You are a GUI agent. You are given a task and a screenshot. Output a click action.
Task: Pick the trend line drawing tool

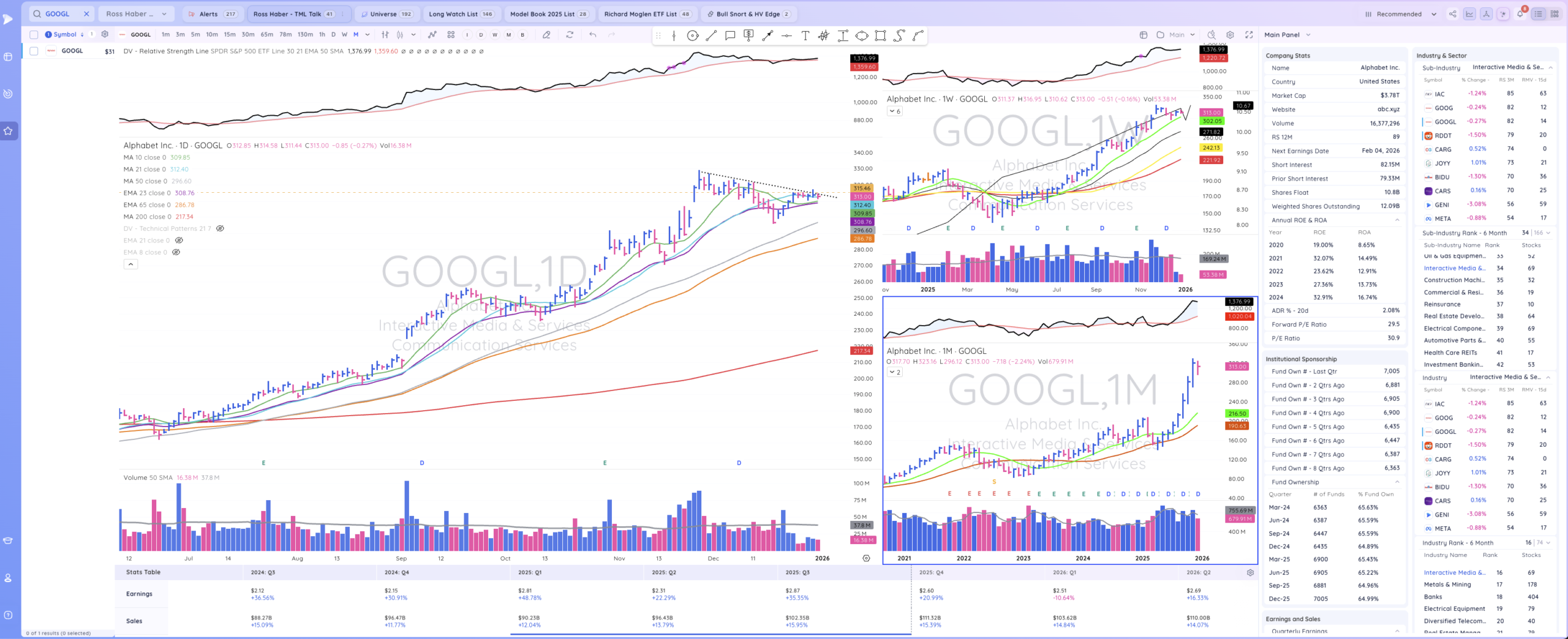coord(711,35)
